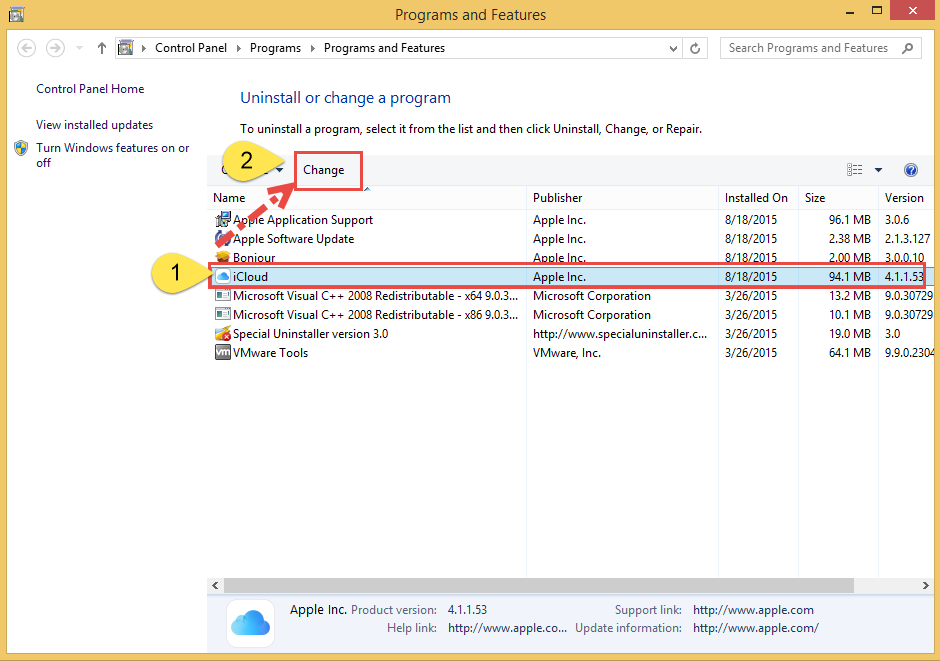The height and width of the screenshot is (661, 940).
Task: Click the VMware, Inc. publisher cell
Action: [x=567, y=353]
